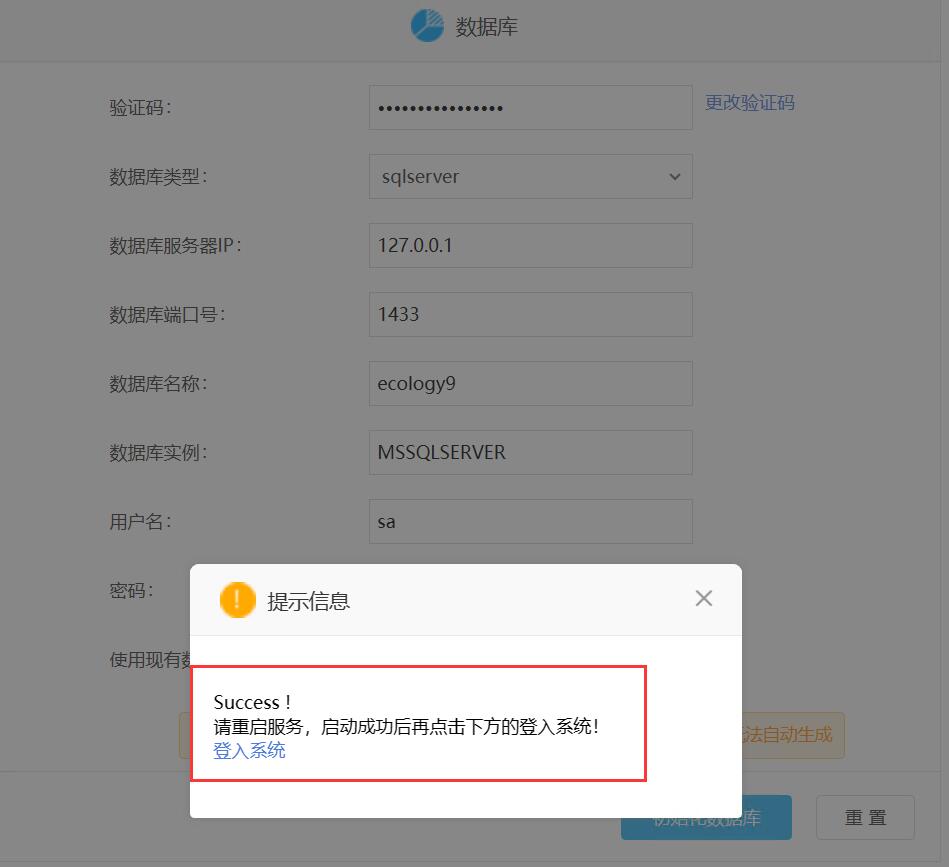Click the blue database logo icon
This screenshot has height=867, width=949.
coord(427,26)
